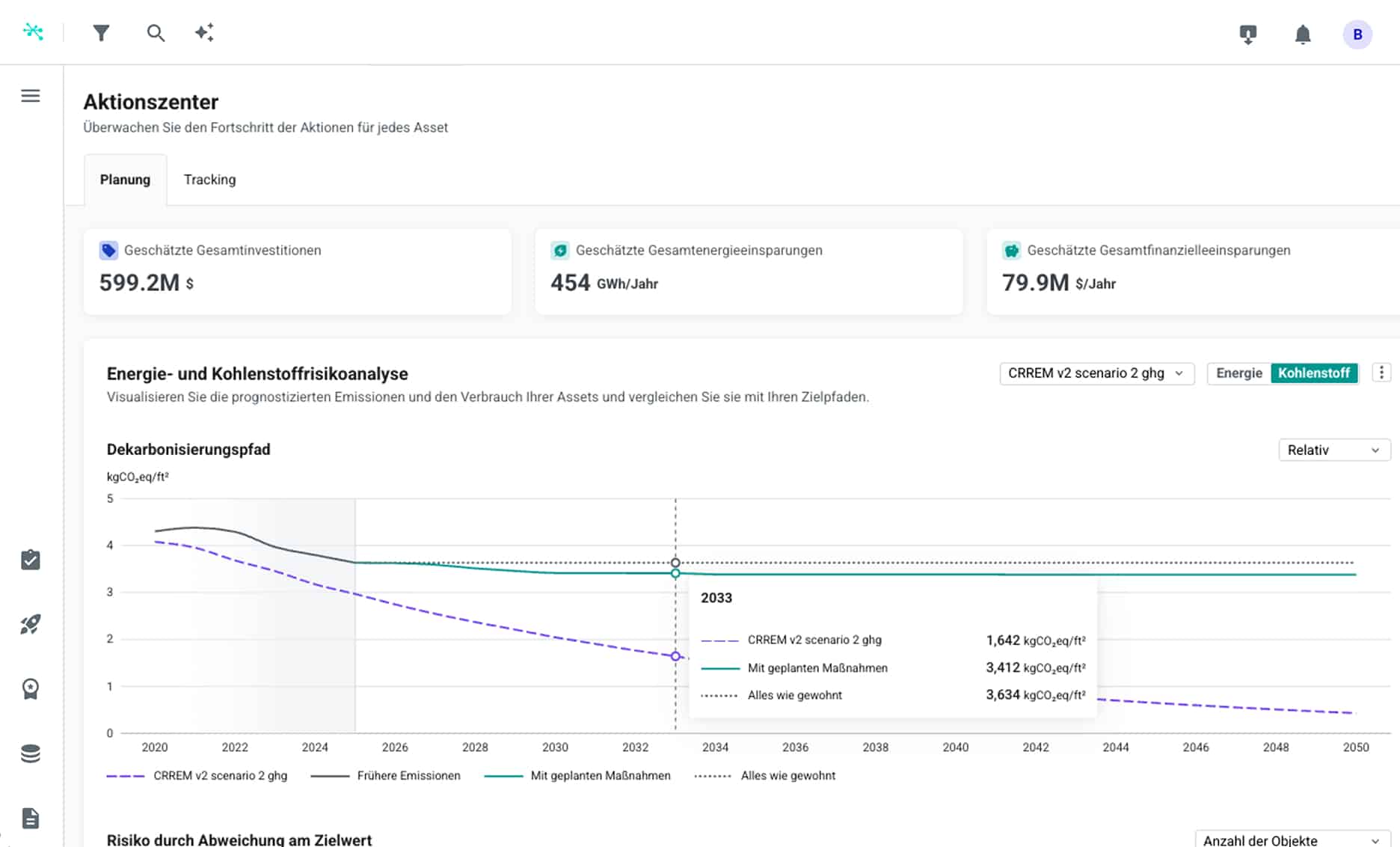1400x847 pixels.
Task: Click the kgCO₂eq/ft² y-axis unit label
Action: pos(138,477)
